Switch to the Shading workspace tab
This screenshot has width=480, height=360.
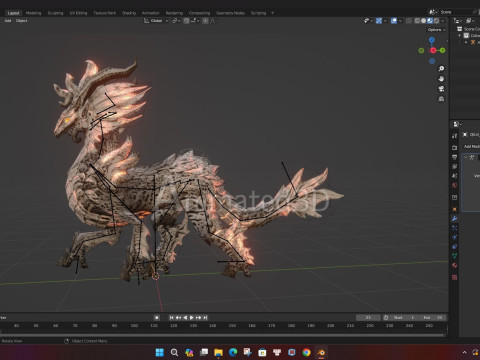tap(129, 13)
